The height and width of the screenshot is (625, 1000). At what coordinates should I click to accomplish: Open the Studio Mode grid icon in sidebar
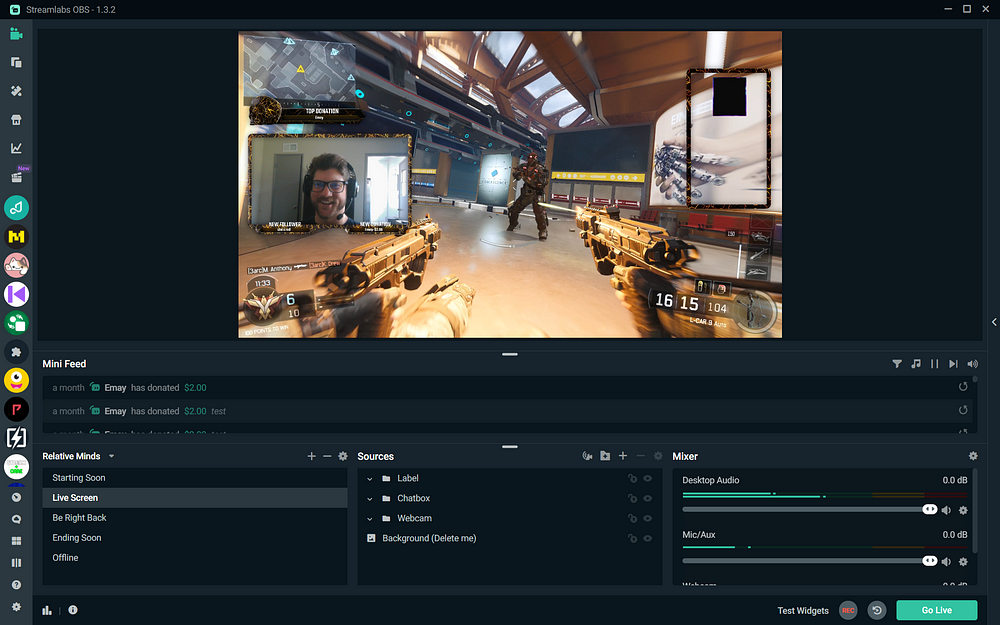[16, 541]
